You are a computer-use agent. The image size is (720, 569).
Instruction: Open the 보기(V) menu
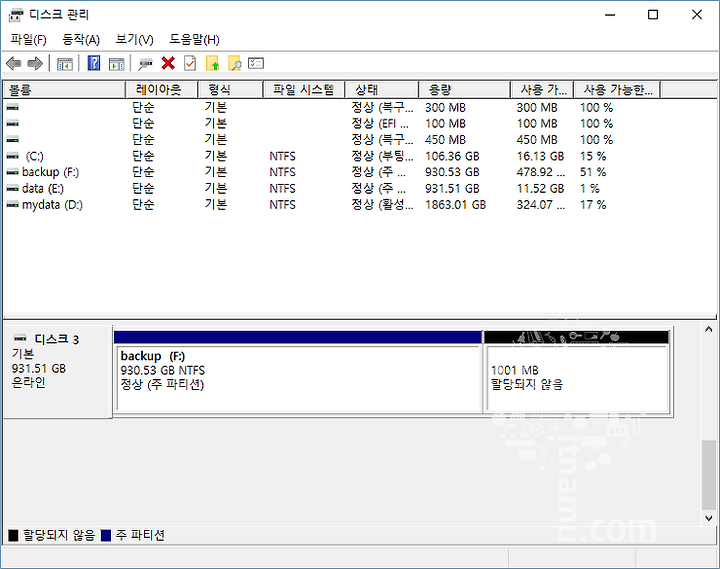[134, 39]
